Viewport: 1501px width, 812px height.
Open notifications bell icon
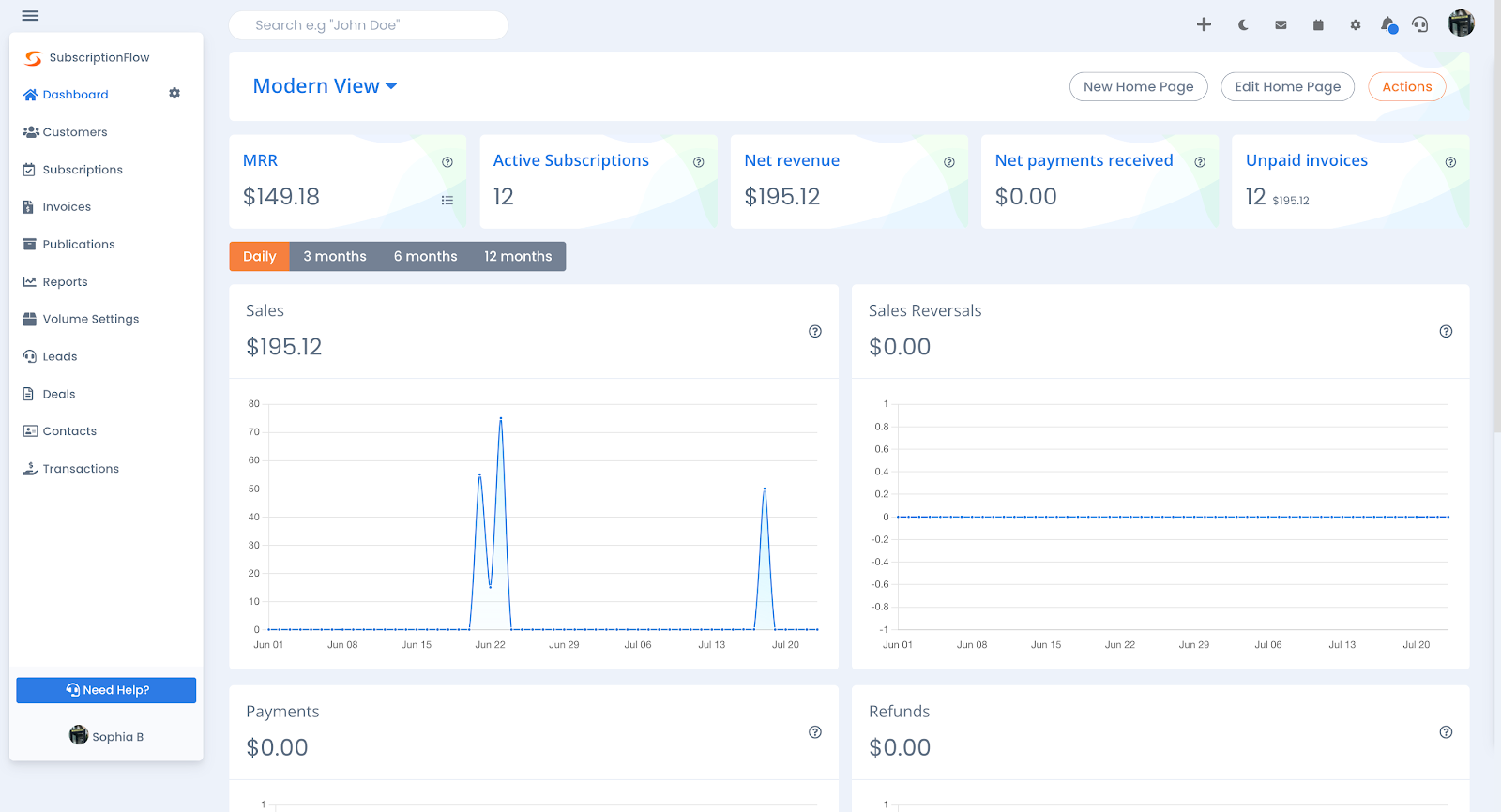pyautogui.click(x=1388, y=24)
